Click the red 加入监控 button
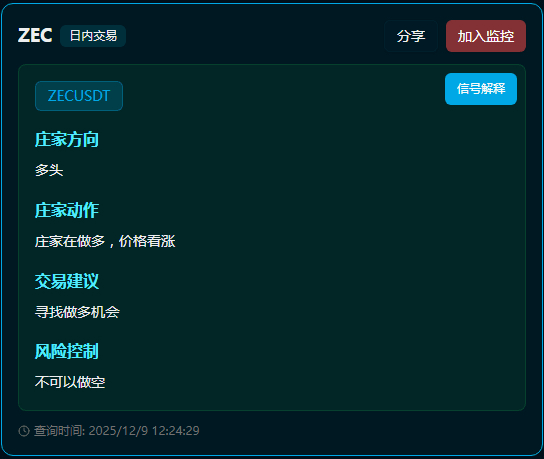This screenshot has width=544, height=459. tap(486, 36)
